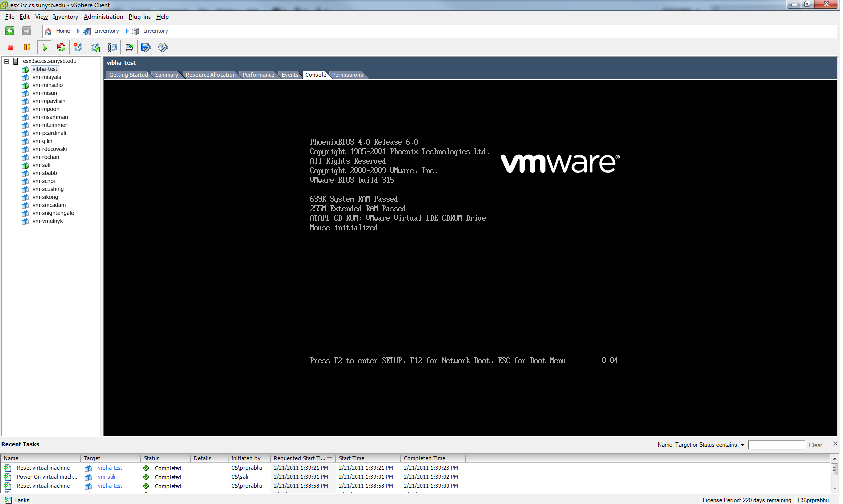This screenshot has height=504, width=843.
Task: Sort by the Initiated by column header
Action: tap(249, 458)
